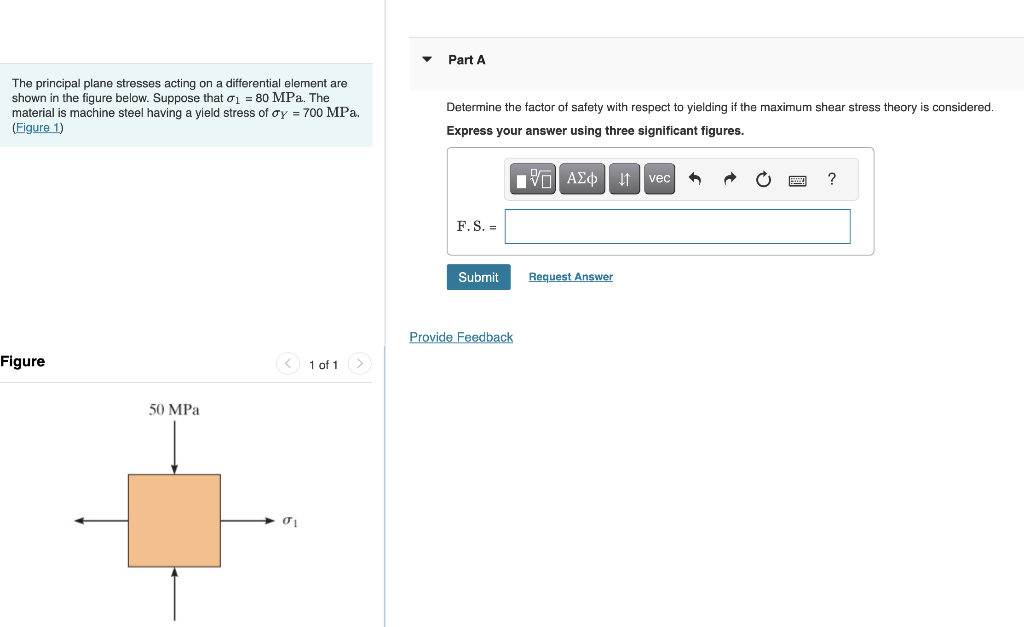Open the on-screen keyboard shortcuts icon
The image size is (1024, 627).
tap(797, 178)
